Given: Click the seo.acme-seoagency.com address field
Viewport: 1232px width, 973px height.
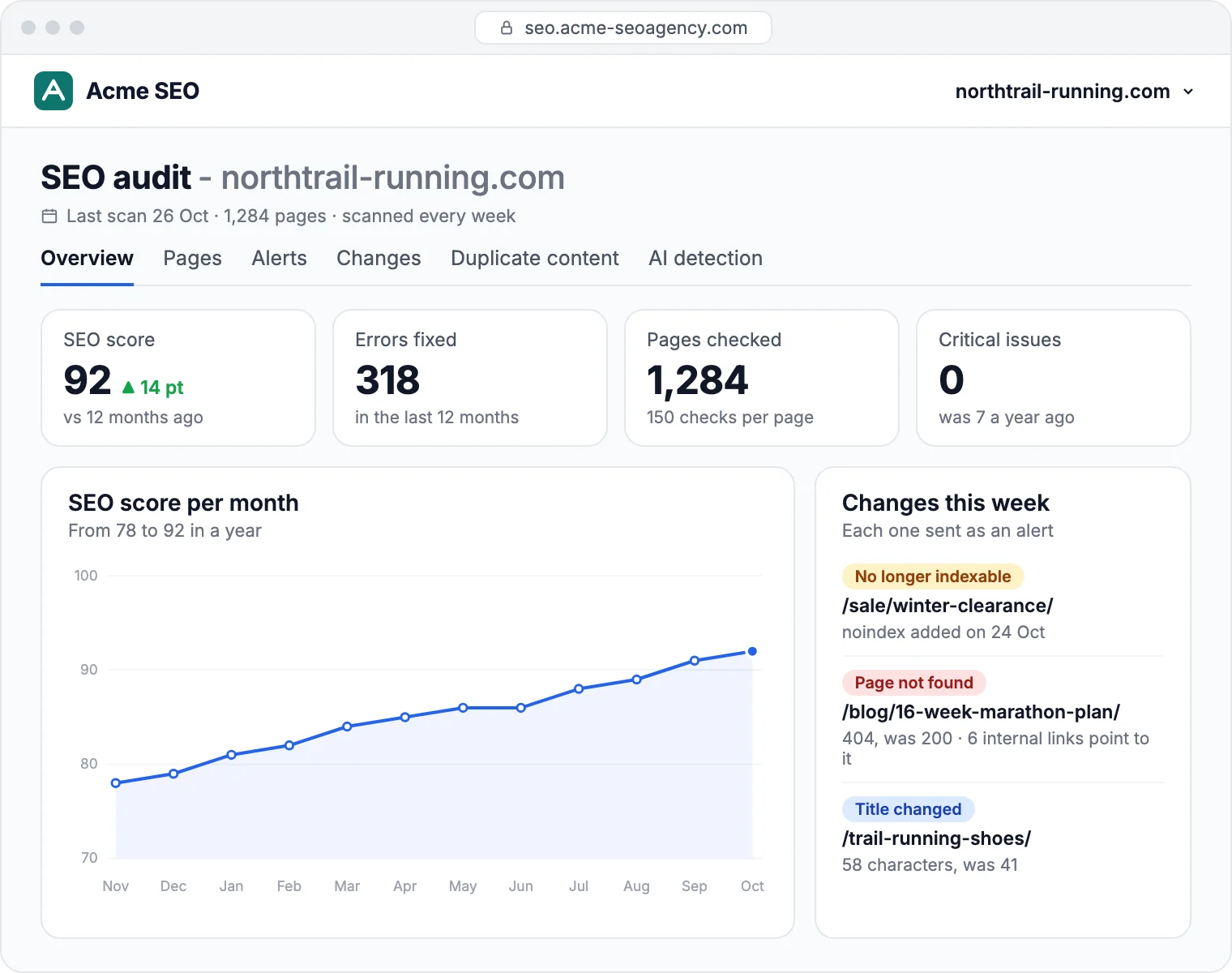Looking at the screenshot, I should click(x=623, y=28).
